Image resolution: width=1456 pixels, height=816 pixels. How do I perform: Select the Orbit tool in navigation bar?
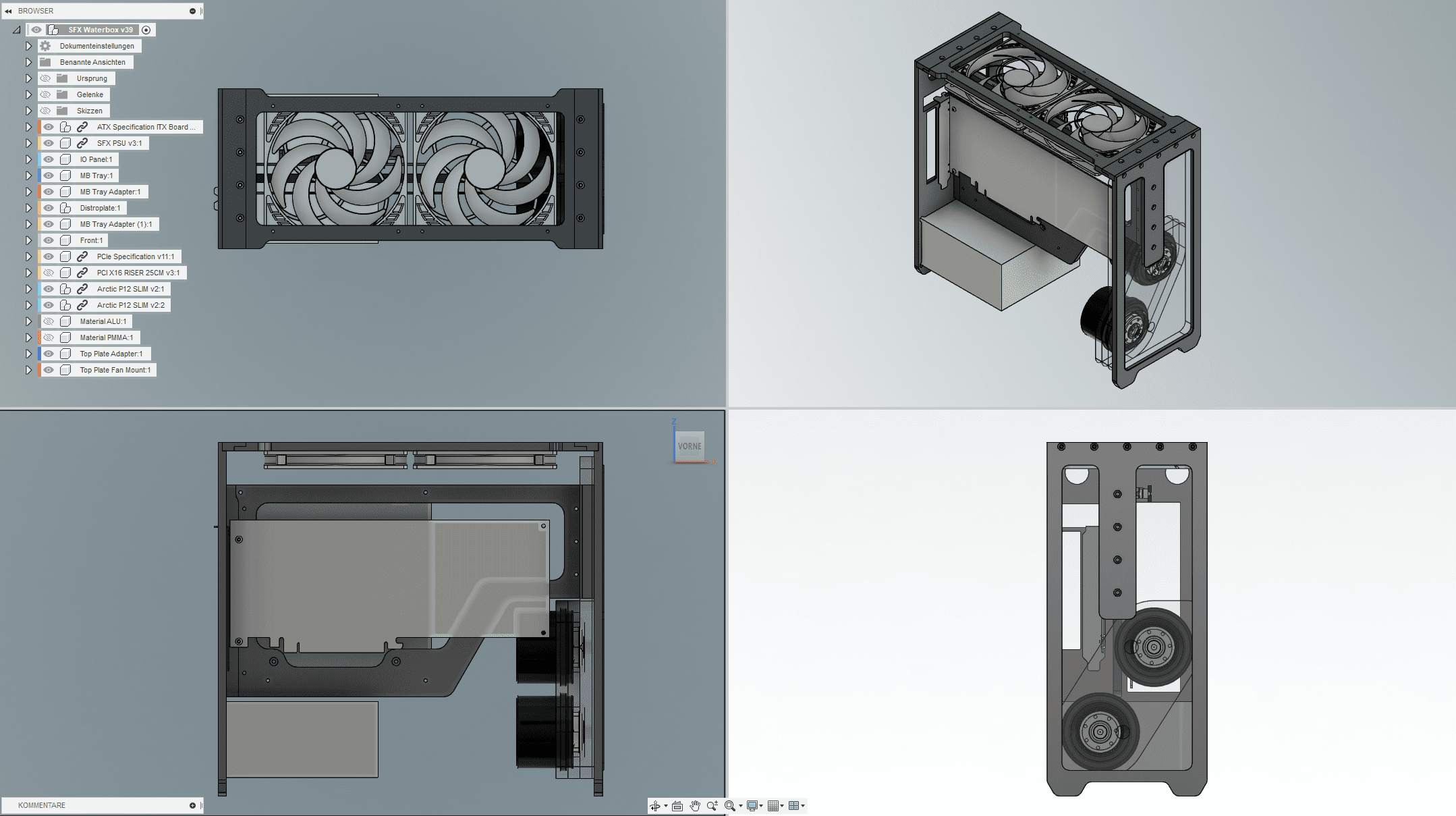[x=654, y=806]
